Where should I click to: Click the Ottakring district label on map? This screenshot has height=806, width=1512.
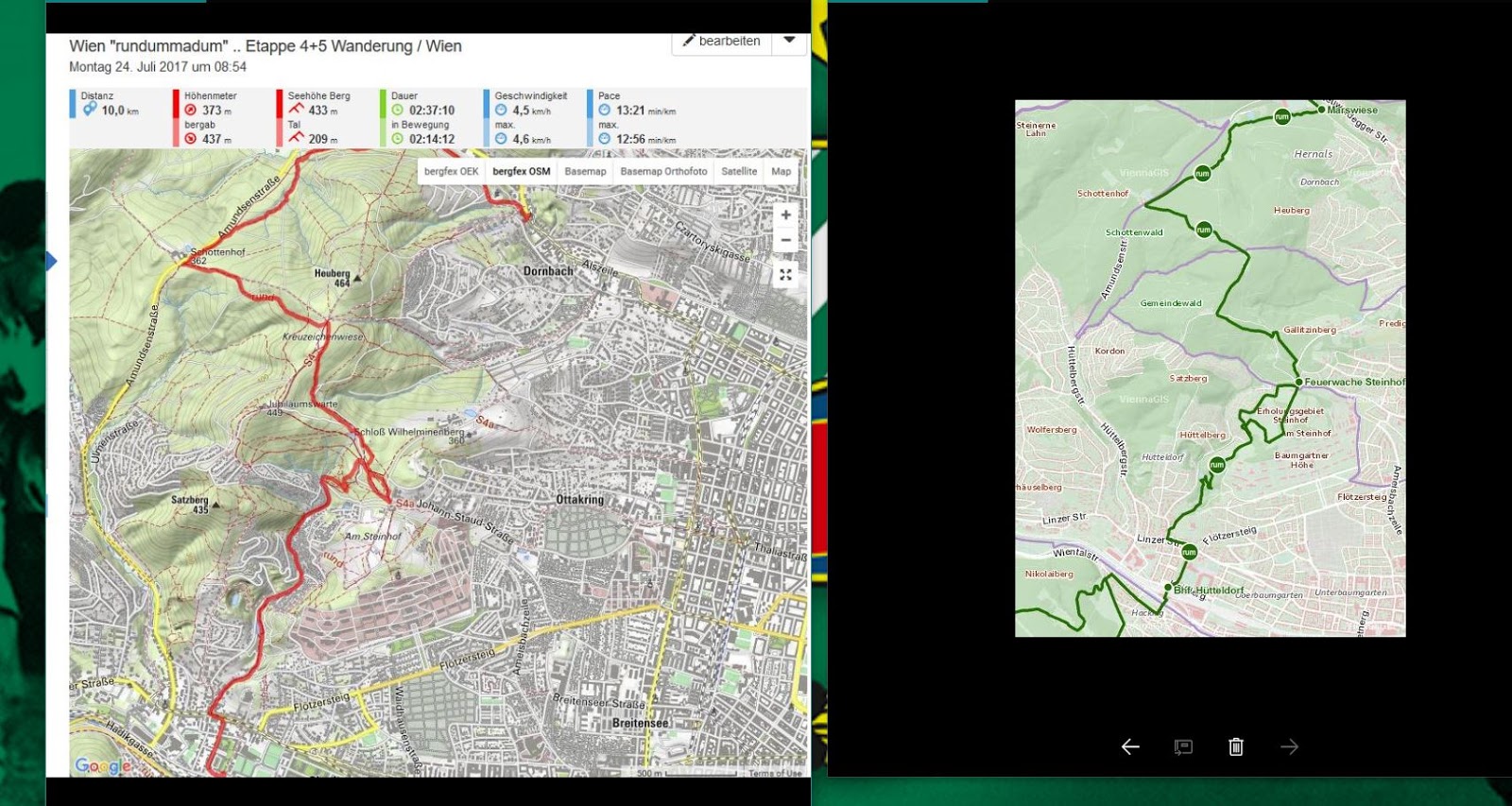point(579,500)
